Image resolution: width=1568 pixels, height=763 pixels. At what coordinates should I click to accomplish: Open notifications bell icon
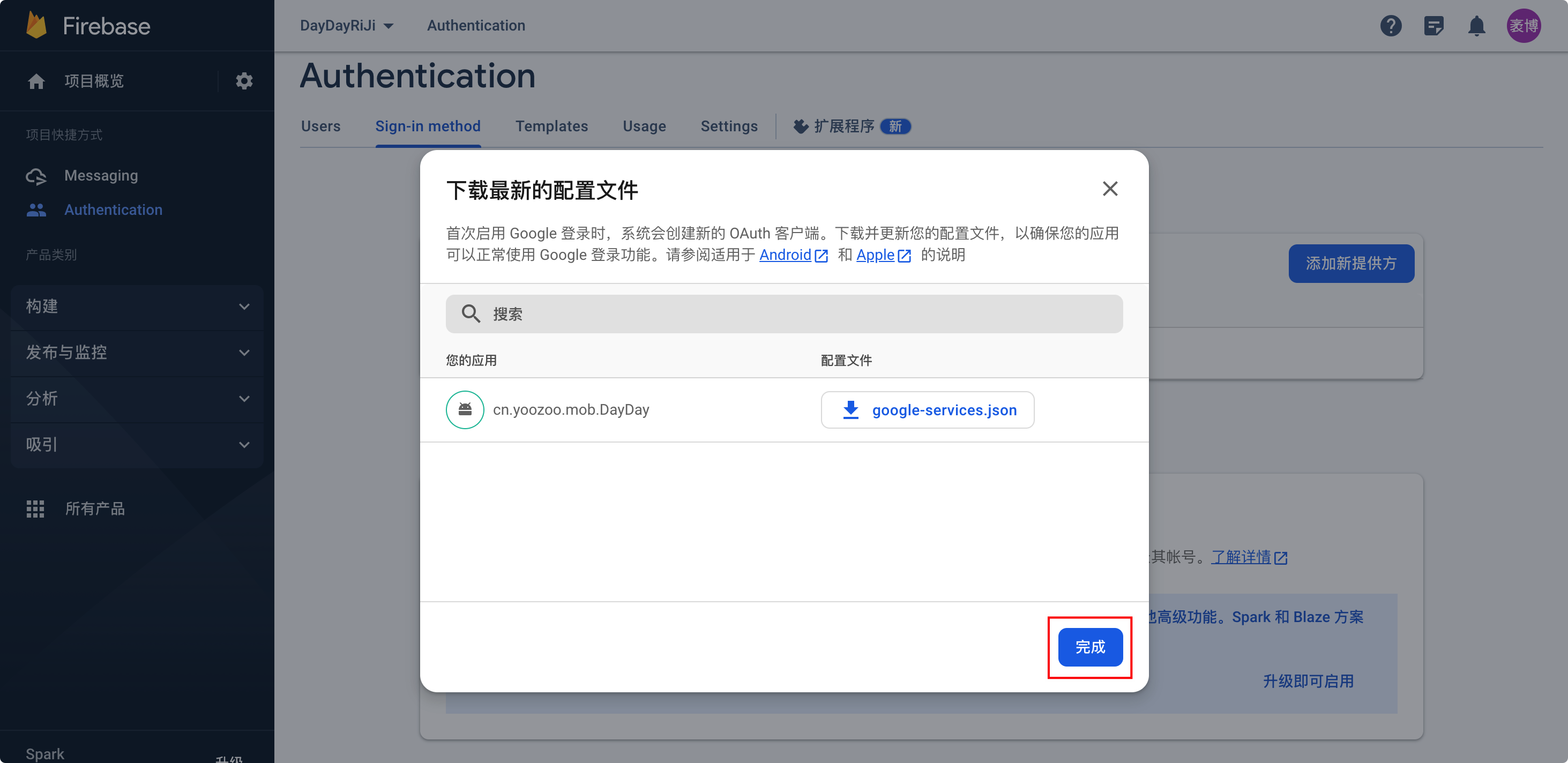pyautogui.click(x=1477, y=26)
